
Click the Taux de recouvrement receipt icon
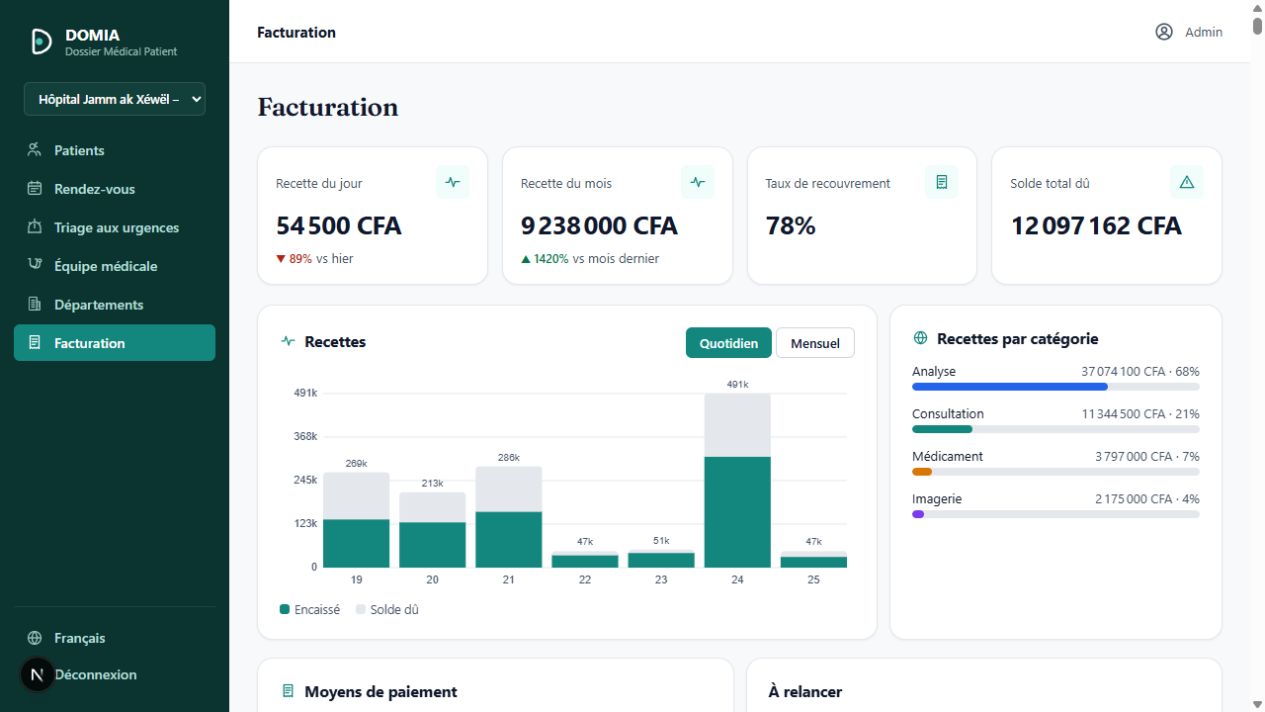pos(942,182)
